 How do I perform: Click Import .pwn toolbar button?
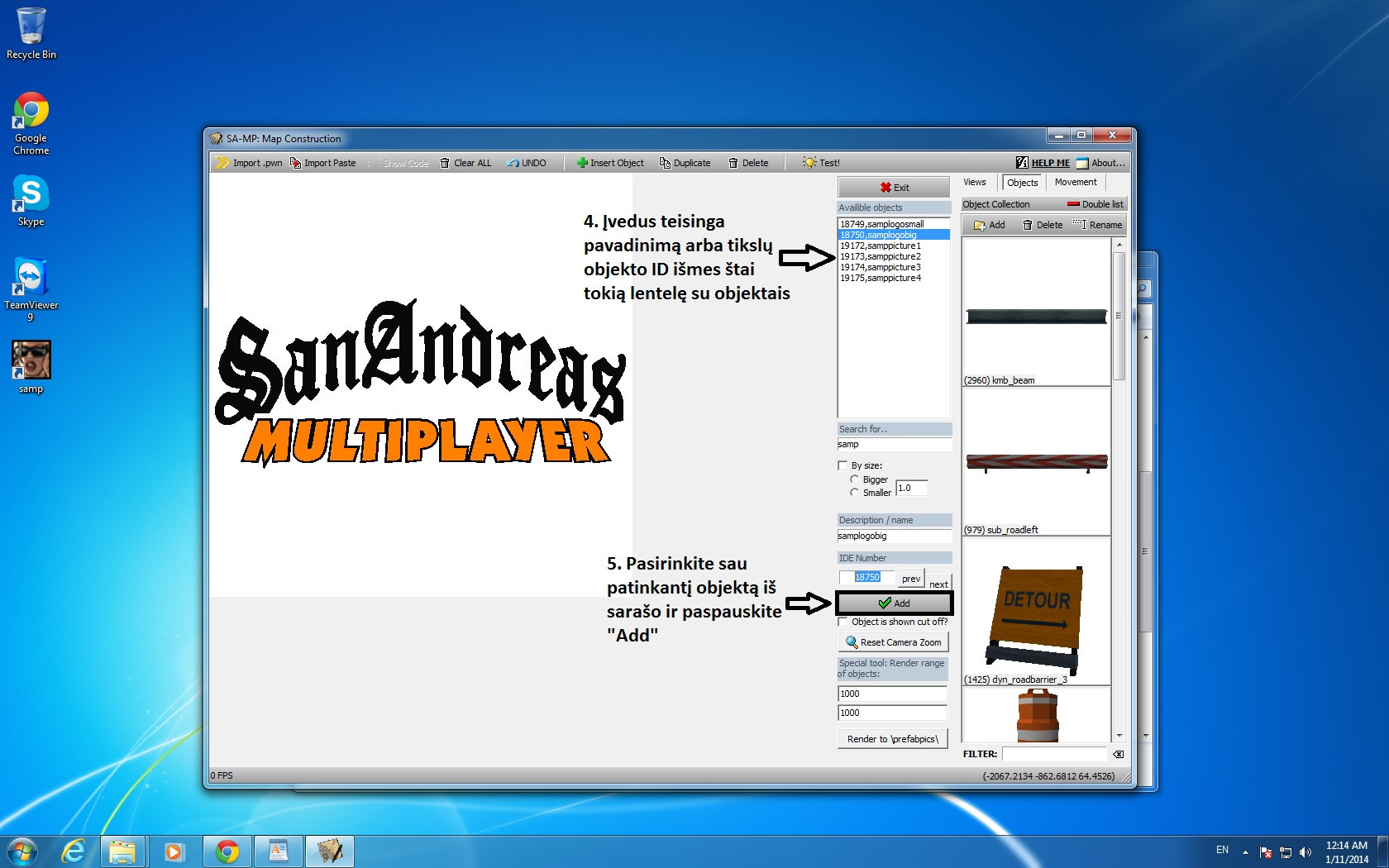[249, 163]
